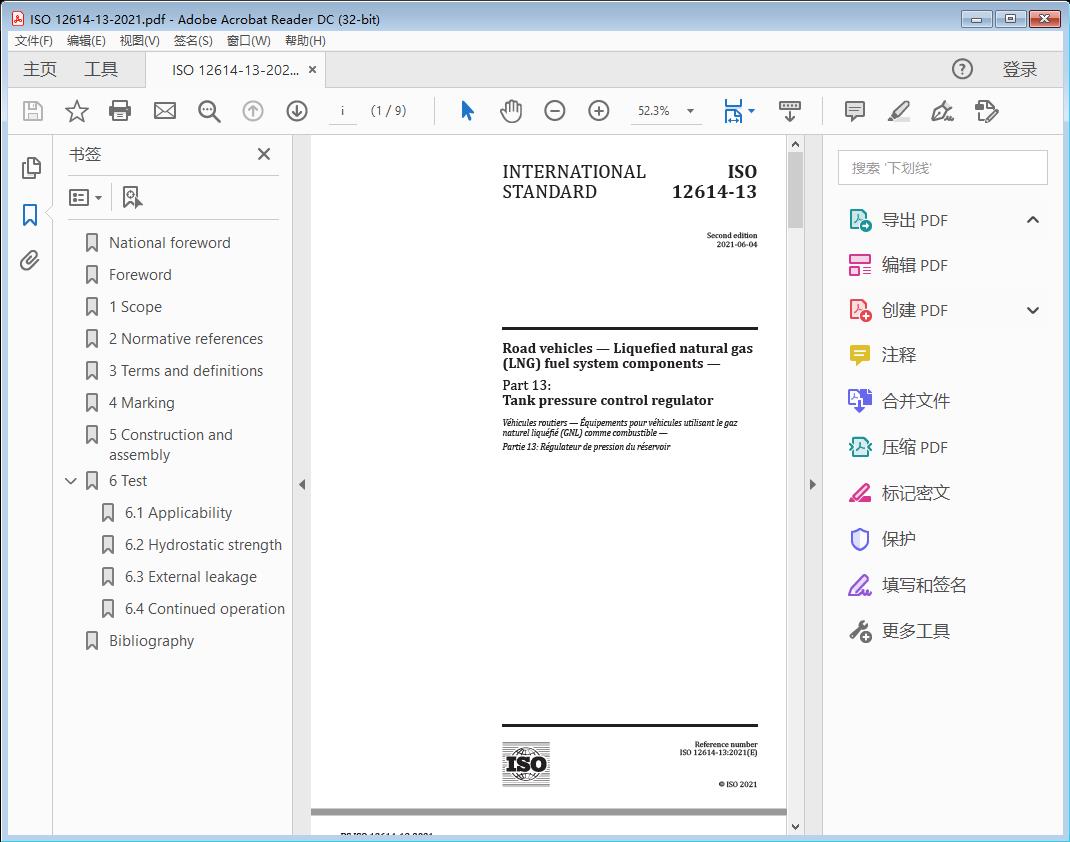Screen dimensions: 1070x842
Task: Open the attachments paperclip panel
Action: (x=29, y=261)
